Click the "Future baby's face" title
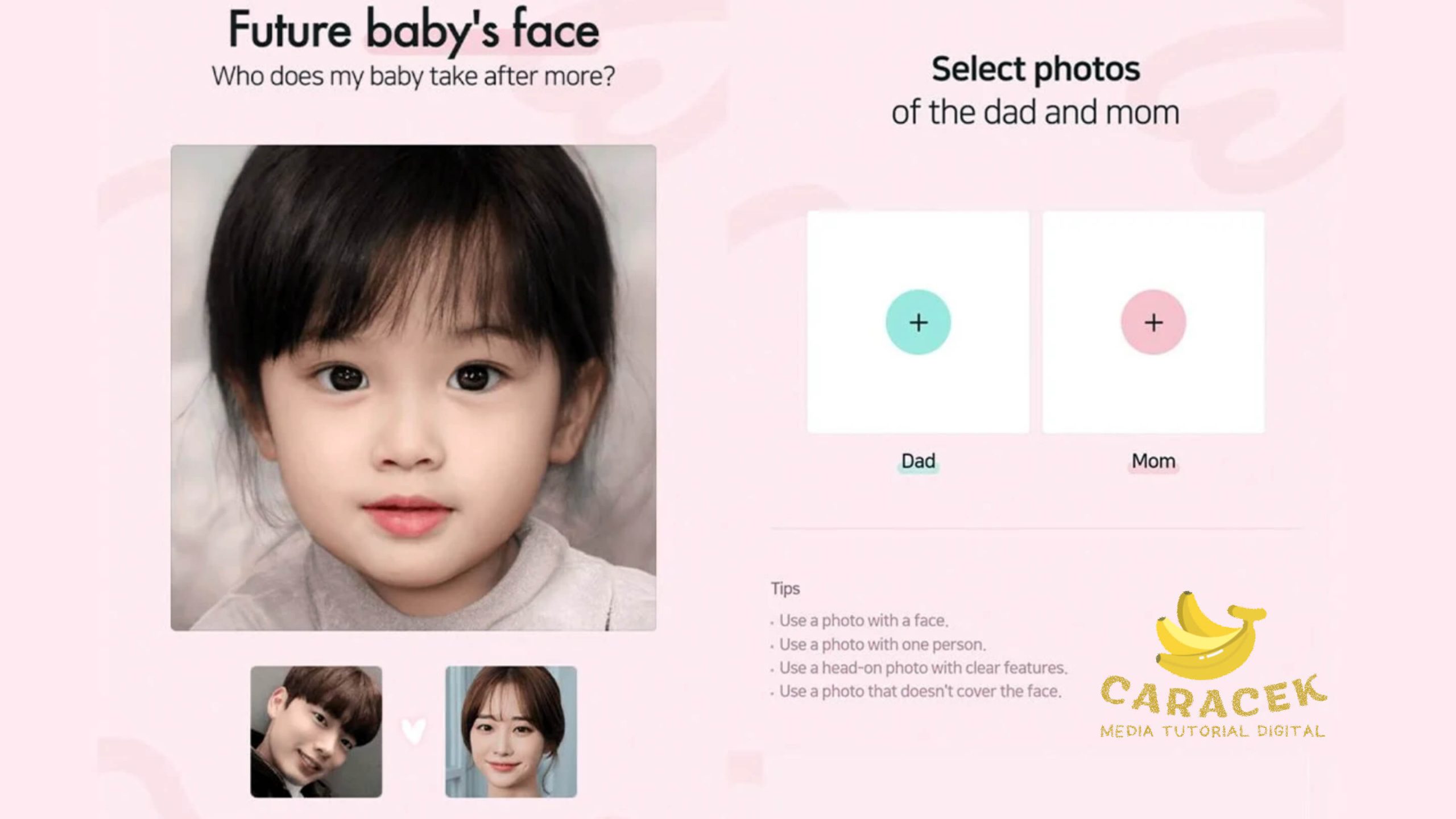 413,31
